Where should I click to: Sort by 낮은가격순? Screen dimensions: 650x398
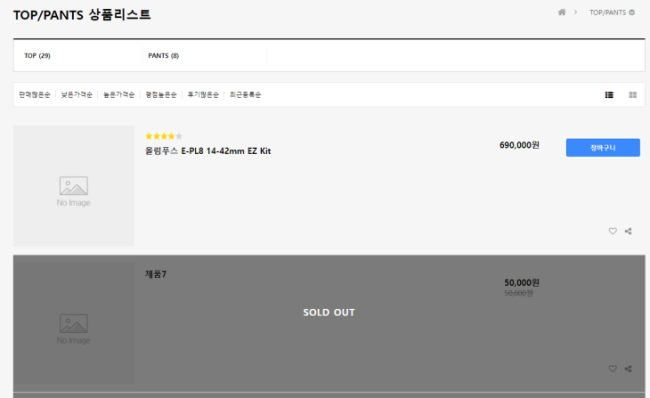pos(77,95)
